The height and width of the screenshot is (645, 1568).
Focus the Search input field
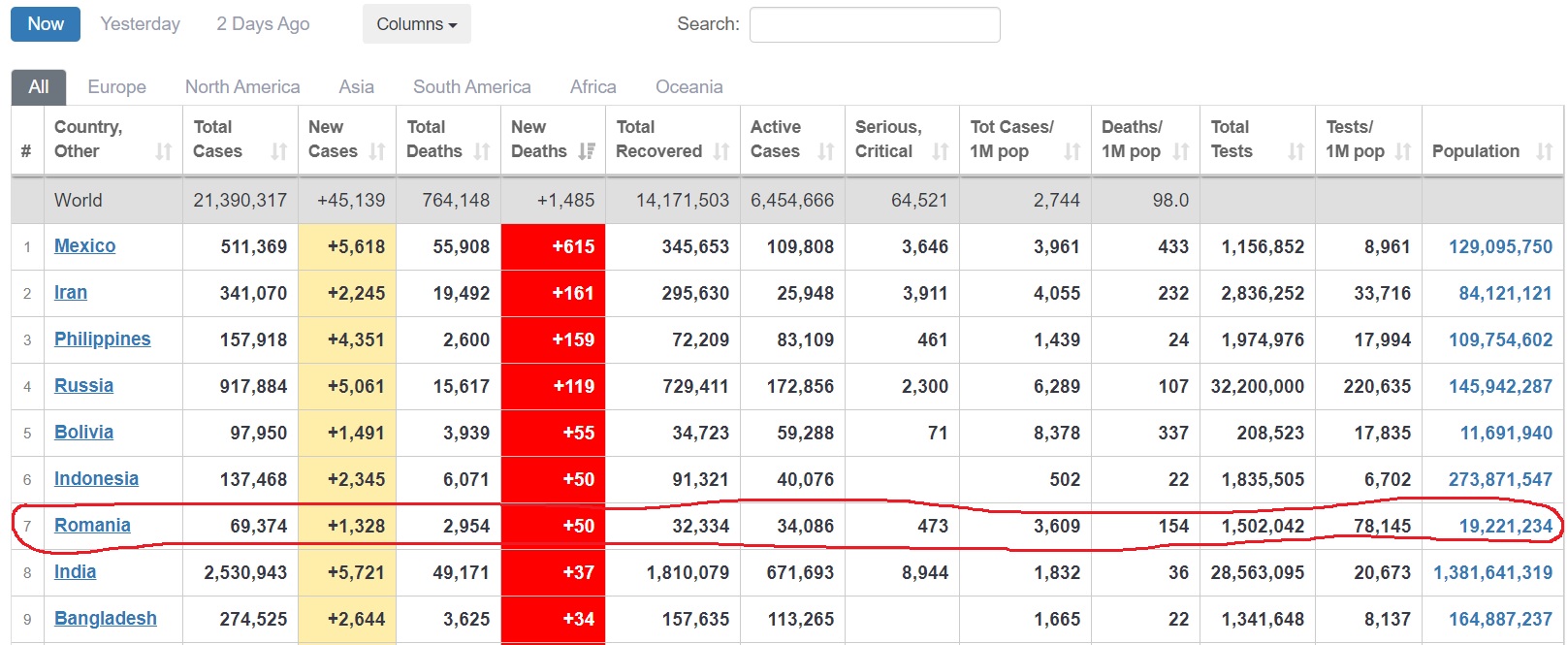pos(874,25)
